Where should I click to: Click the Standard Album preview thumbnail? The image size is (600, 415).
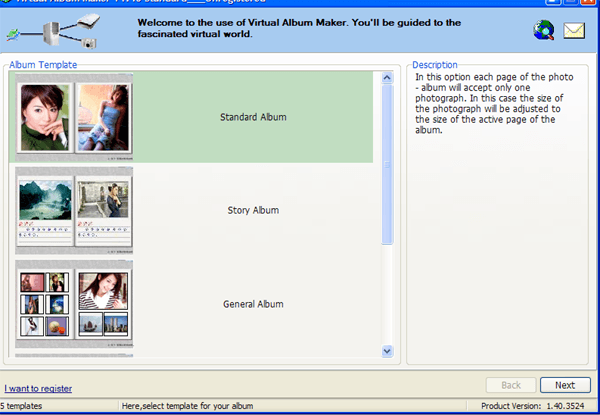74,117
